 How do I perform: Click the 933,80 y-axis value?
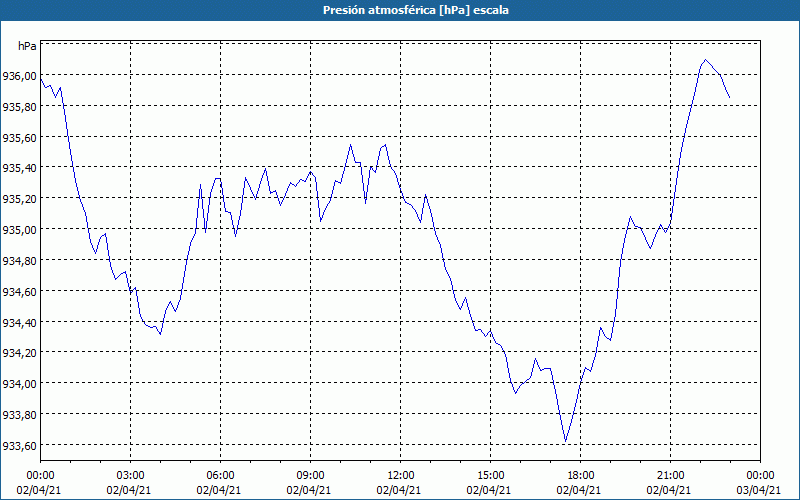(x=19, y=414)
